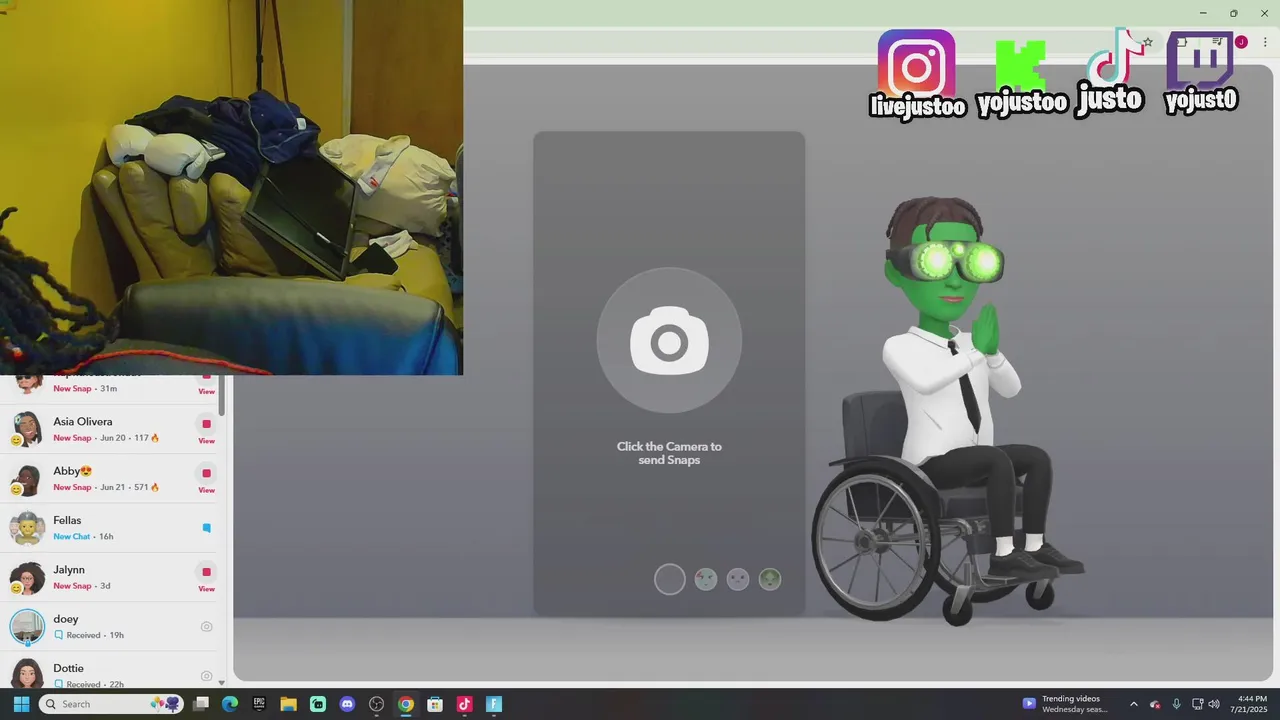The image size is (1280, 720).
Task: Click the Camera icon to send Snaps
Action: coord(669,340)
